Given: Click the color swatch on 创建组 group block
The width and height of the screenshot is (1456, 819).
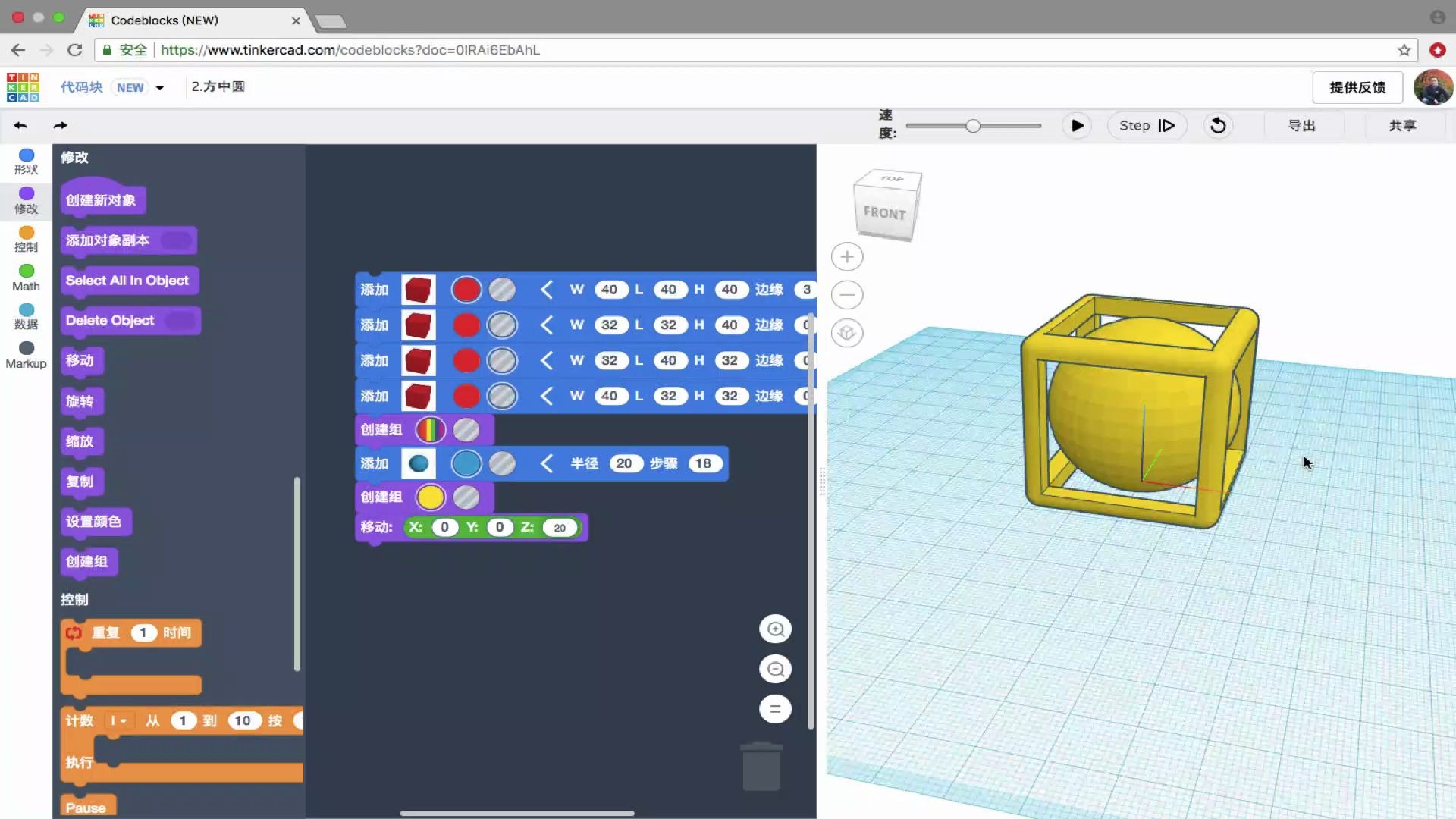Looking at the screenshot, I should point(428,497).
